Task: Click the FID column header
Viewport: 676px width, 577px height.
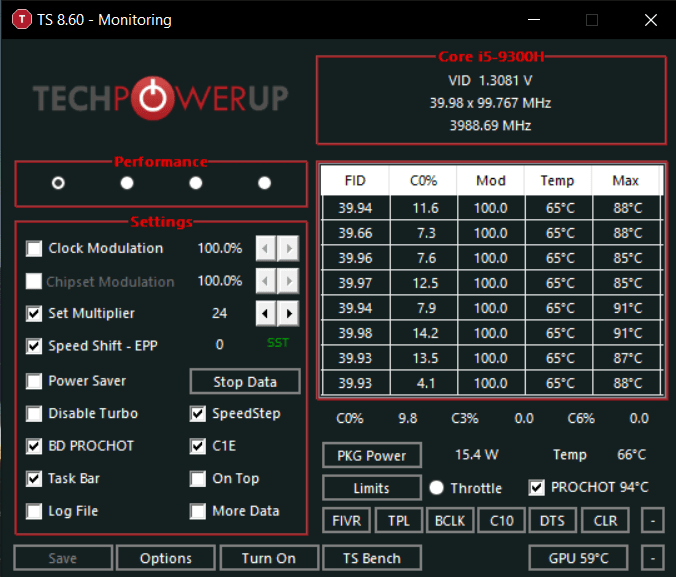Action: tap(355, 180)
